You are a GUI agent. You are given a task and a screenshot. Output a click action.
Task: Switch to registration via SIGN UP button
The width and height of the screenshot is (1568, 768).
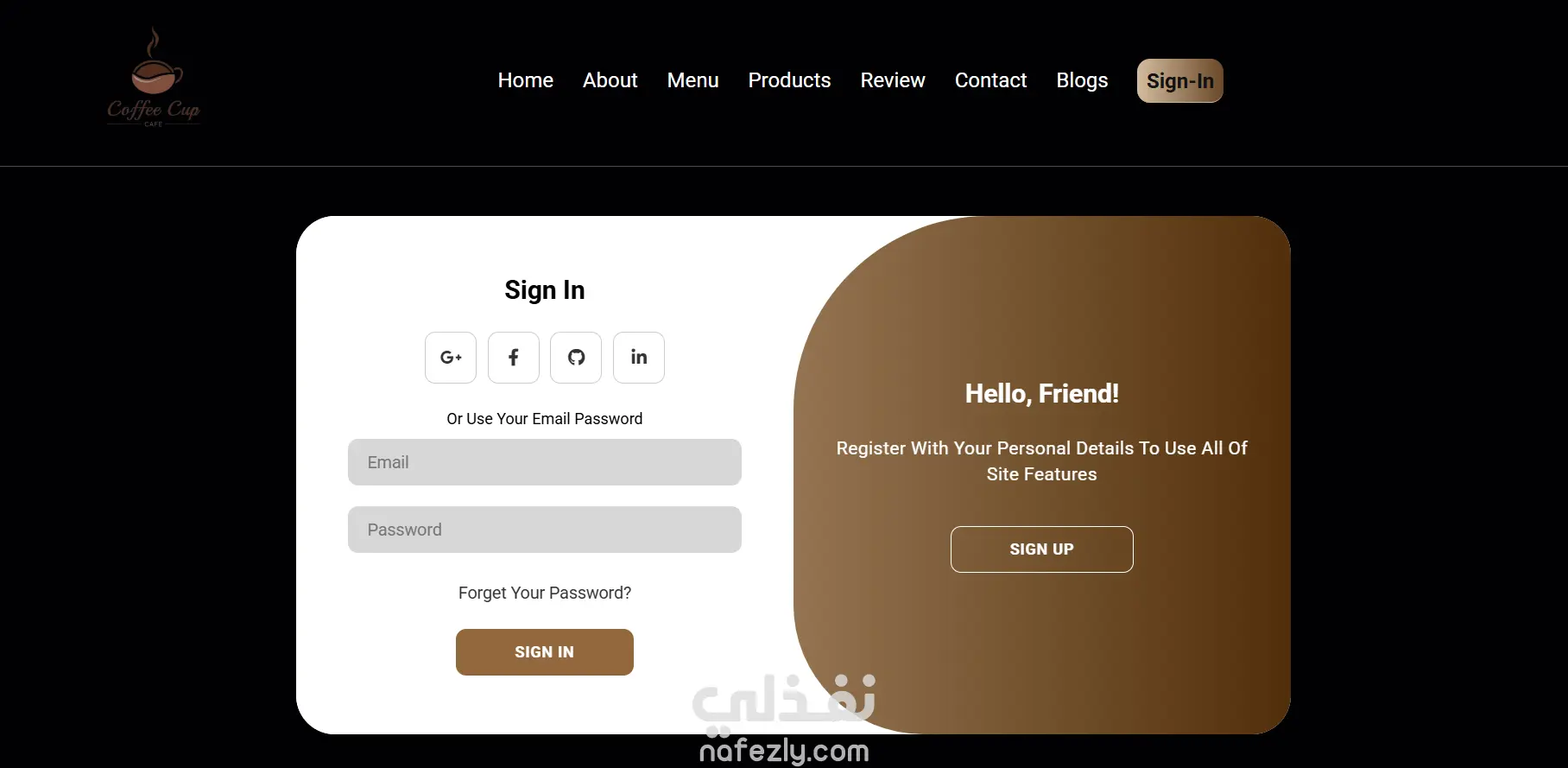(1042, 549)
